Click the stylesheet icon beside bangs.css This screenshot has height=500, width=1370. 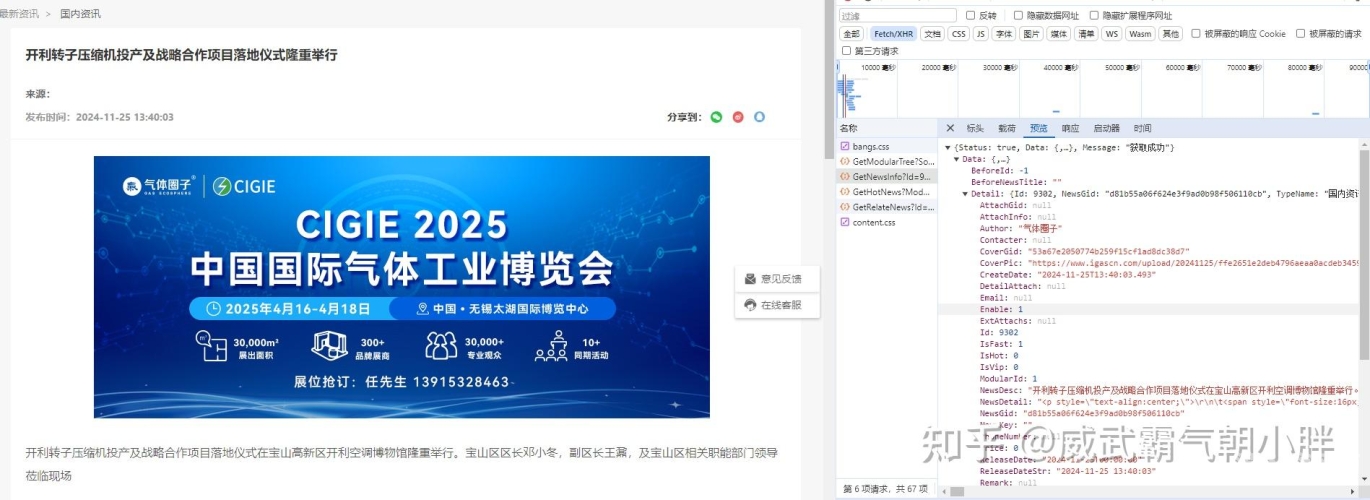pos(845,146)
